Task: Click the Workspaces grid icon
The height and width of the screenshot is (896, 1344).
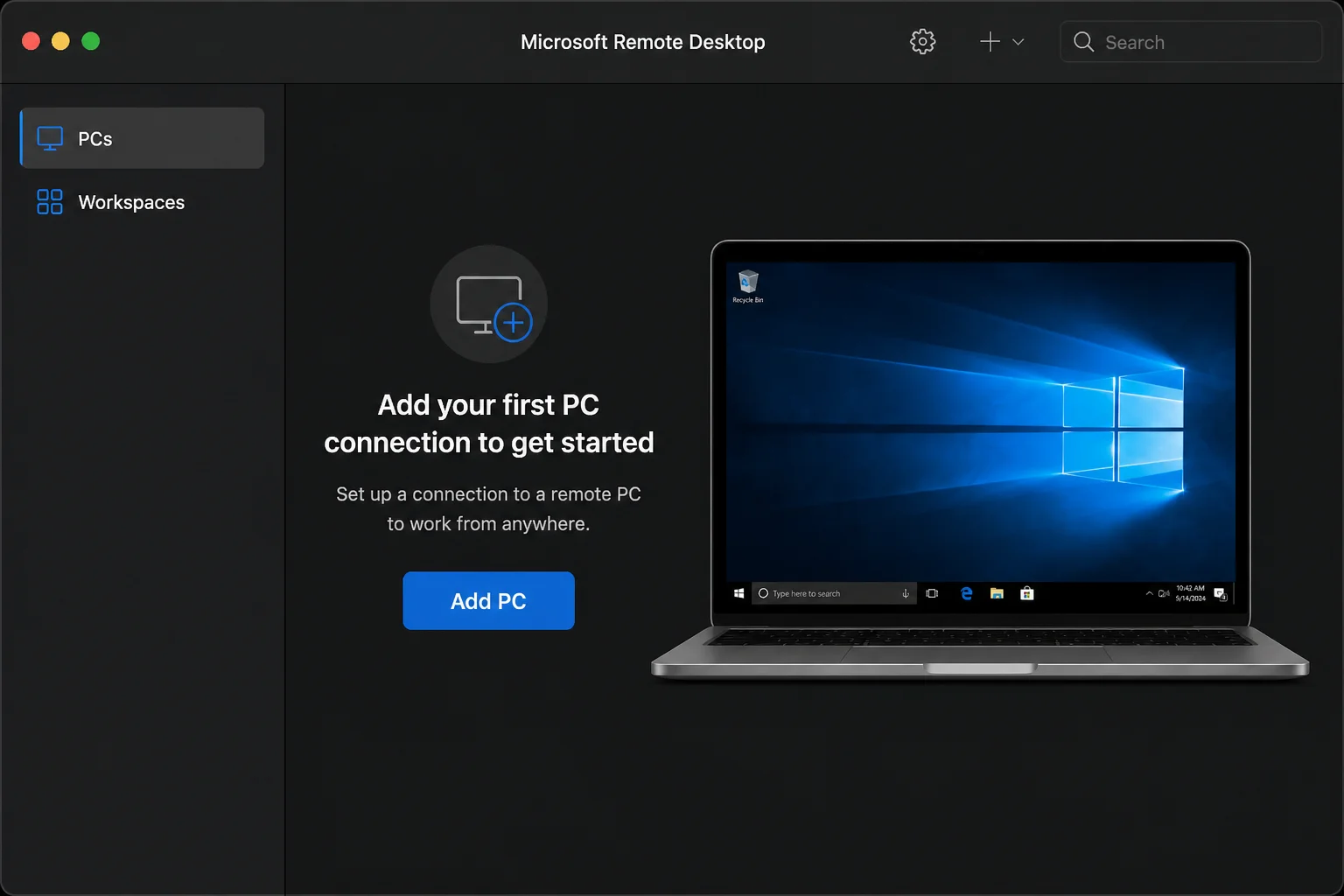Action: (50, 202)
